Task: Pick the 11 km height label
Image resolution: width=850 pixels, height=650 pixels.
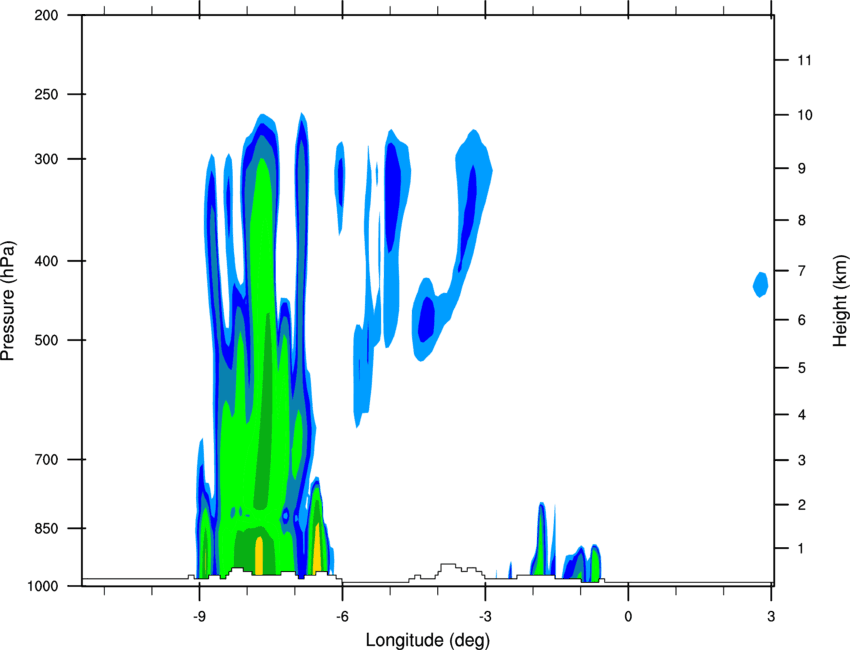Action: 804,60
